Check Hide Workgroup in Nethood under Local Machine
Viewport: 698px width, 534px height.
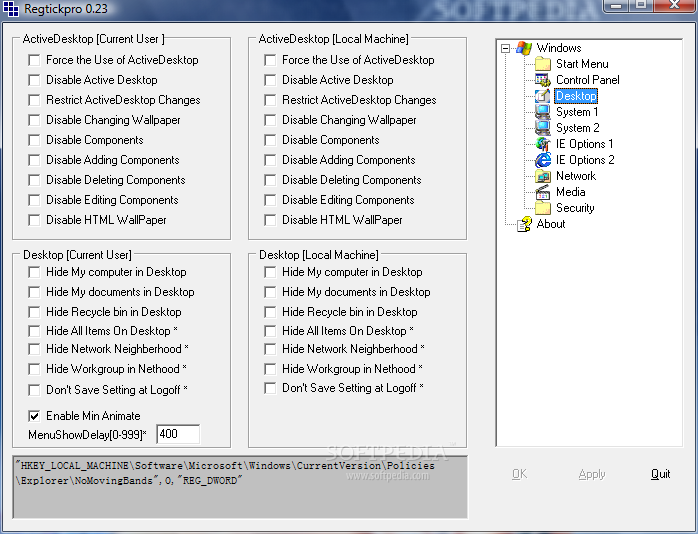tap(270, 369)
